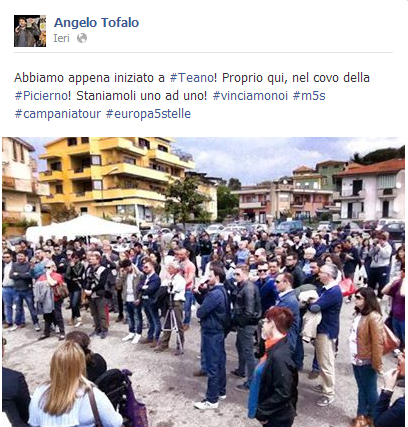Open the #campaniatour hashtag
This screenshot has height=427, width=408.
tap(57, 114)
